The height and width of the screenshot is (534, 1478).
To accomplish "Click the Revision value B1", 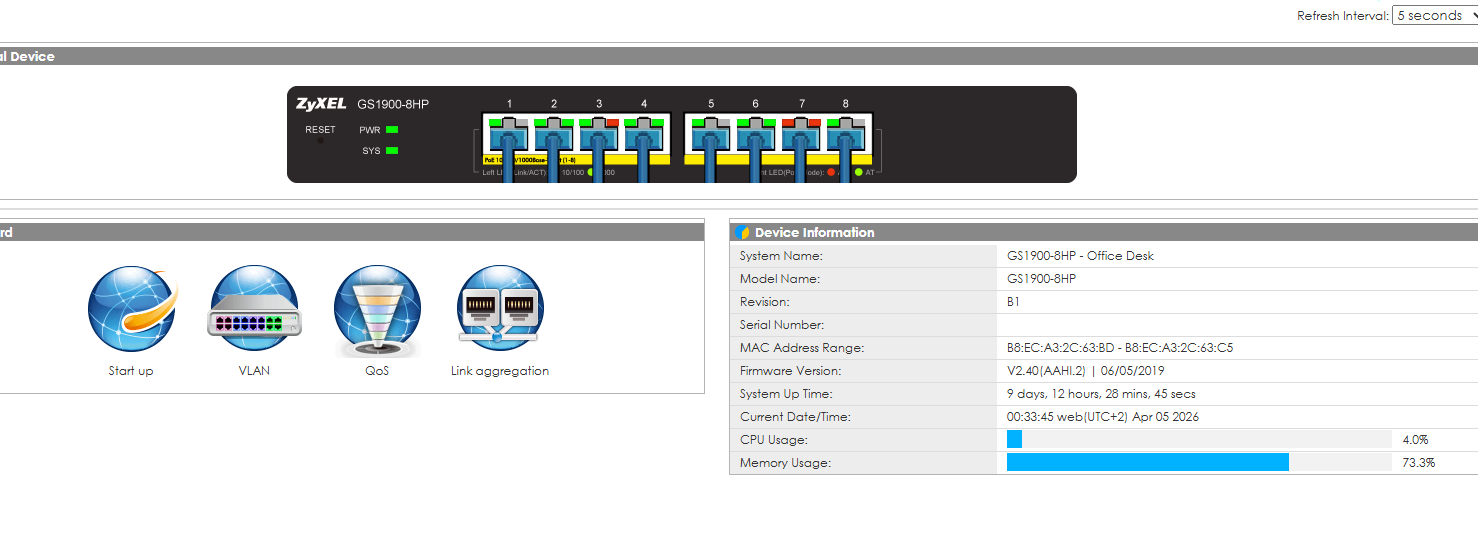I will pos(1013,302).
